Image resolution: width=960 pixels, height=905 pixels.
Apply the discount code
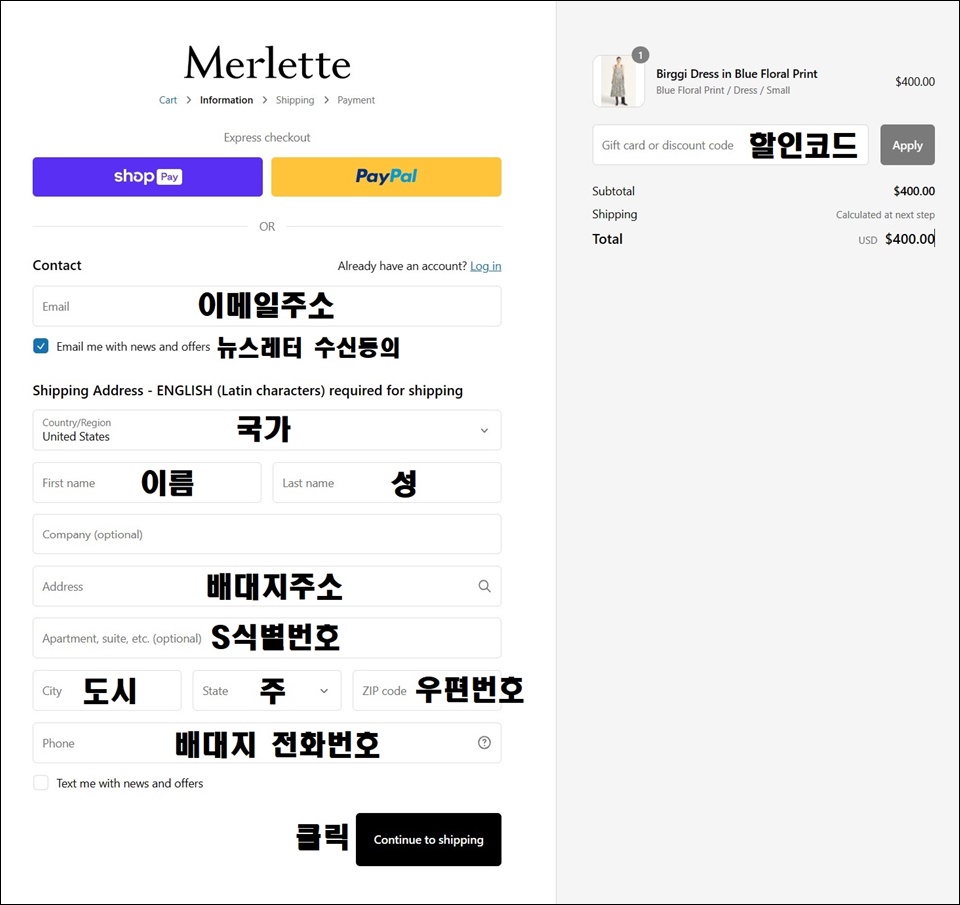(907, 145)
